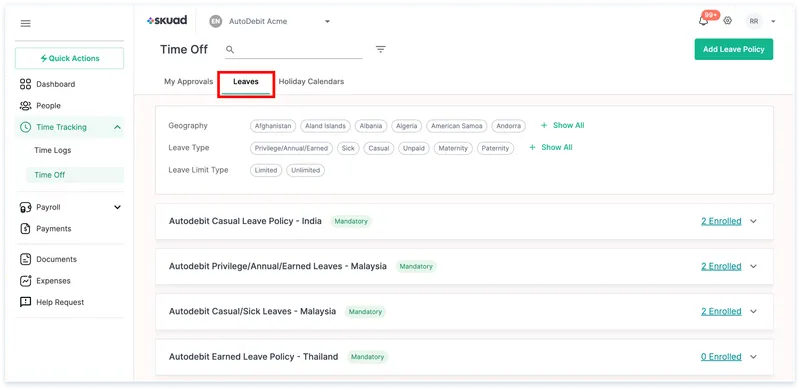Click the Quick Actions button

coord(69,58)
